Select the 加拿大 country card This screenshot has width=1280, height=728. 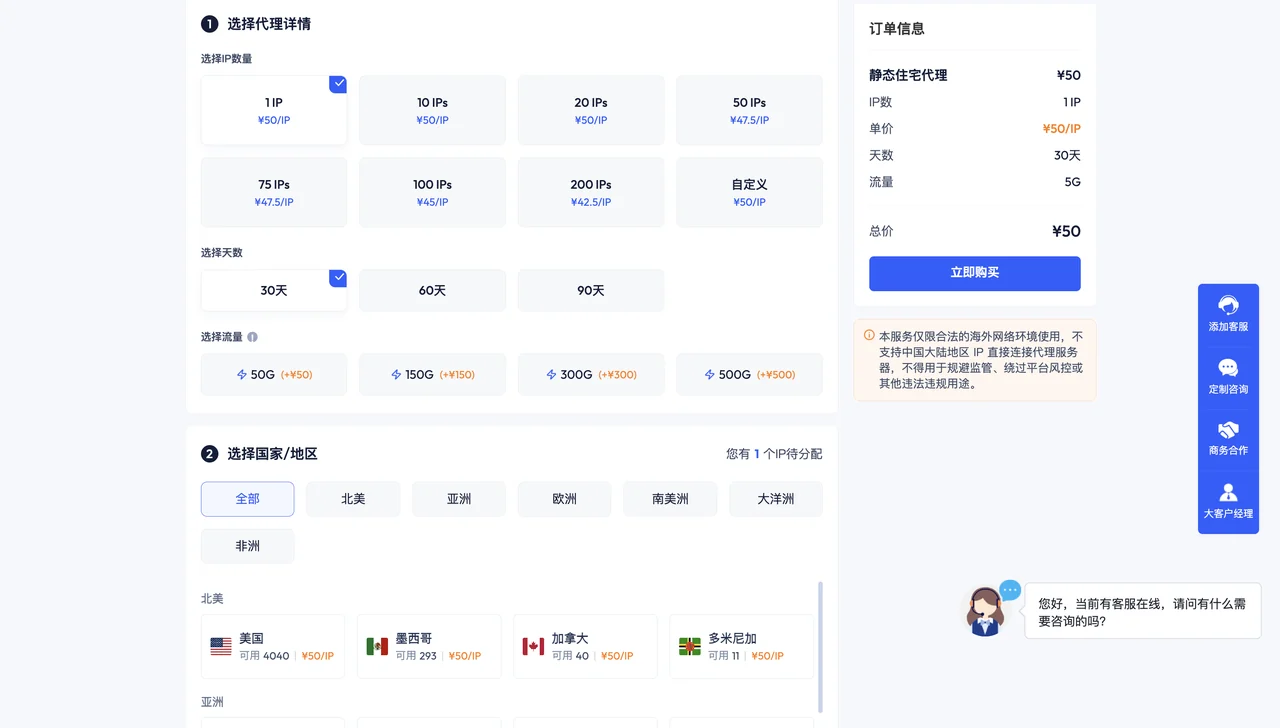(585, 646)
